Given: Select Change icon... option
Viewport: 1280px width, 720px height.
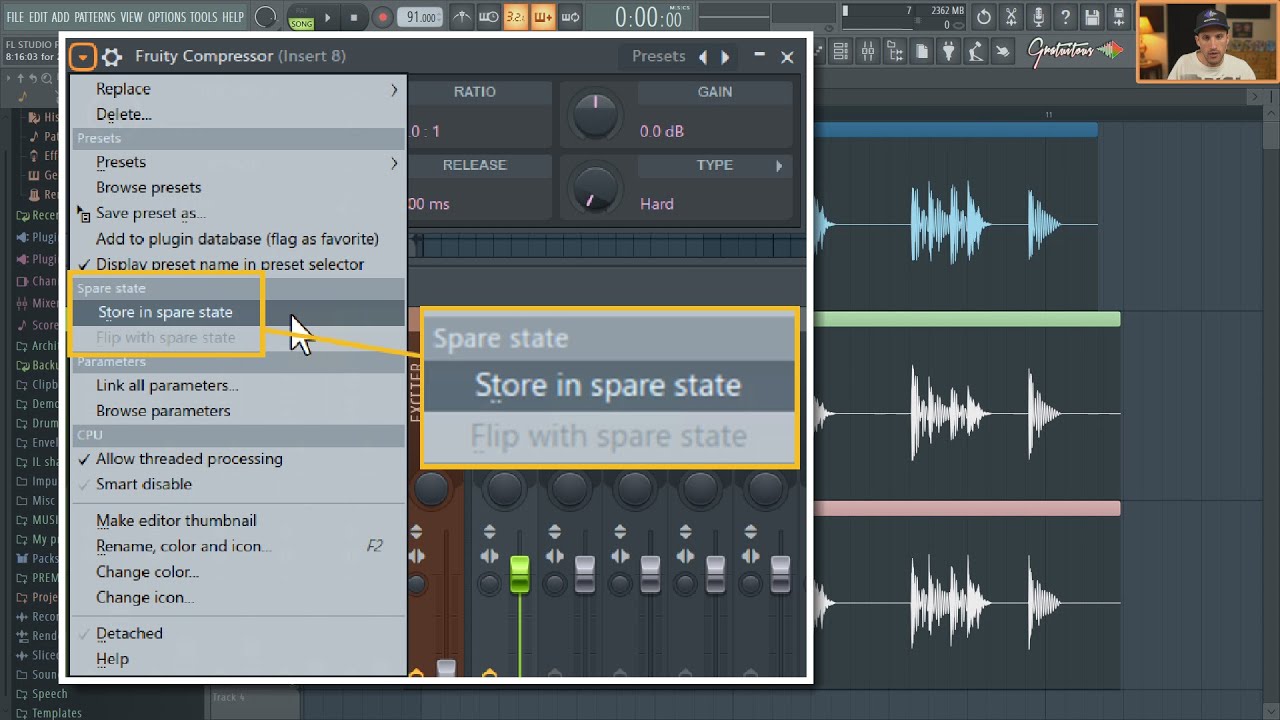Looking at the screenshot, I should (x=237, y=597).
